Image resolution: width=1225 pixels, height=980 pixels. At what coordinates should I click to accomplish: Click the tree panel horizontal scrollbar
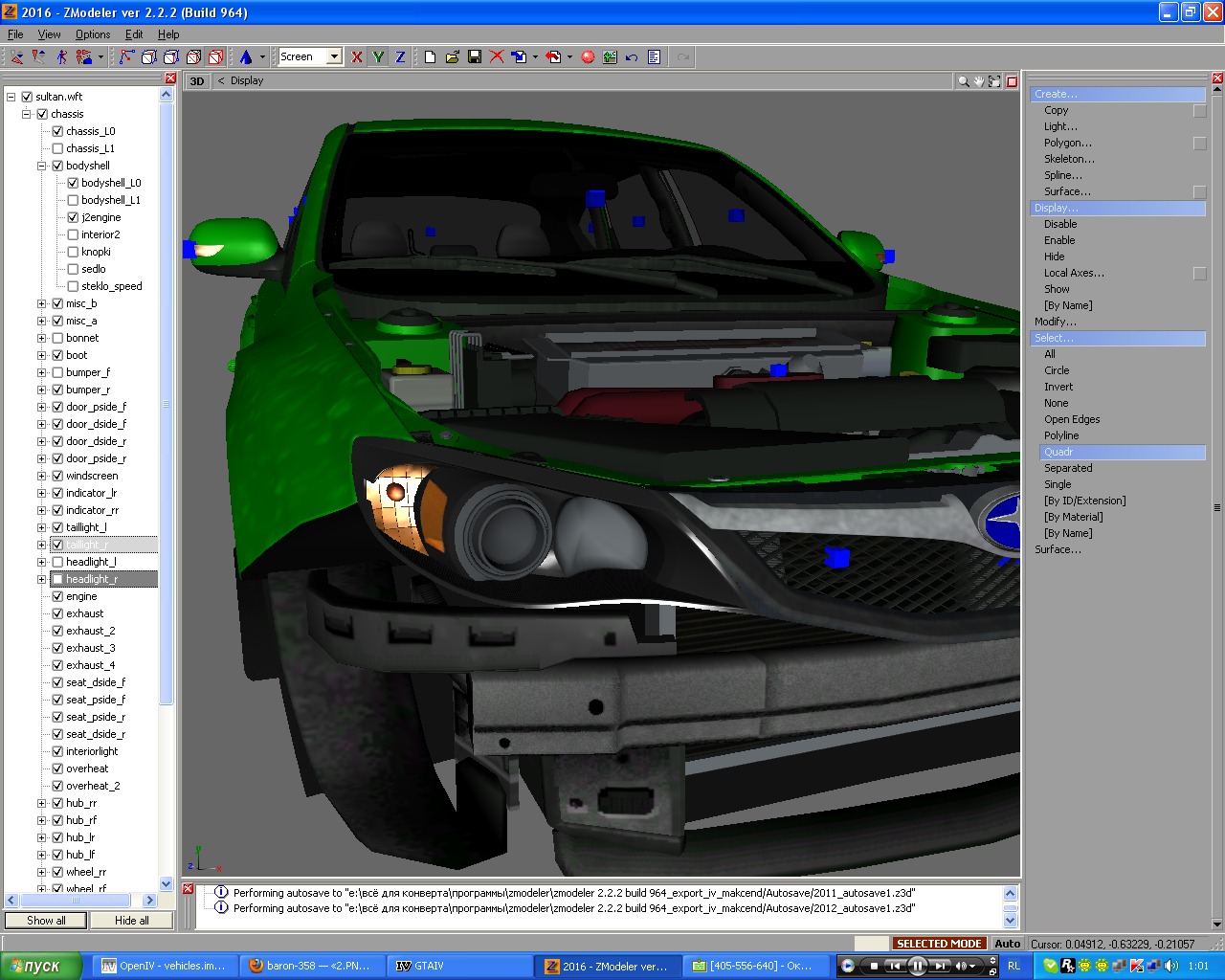77,900
